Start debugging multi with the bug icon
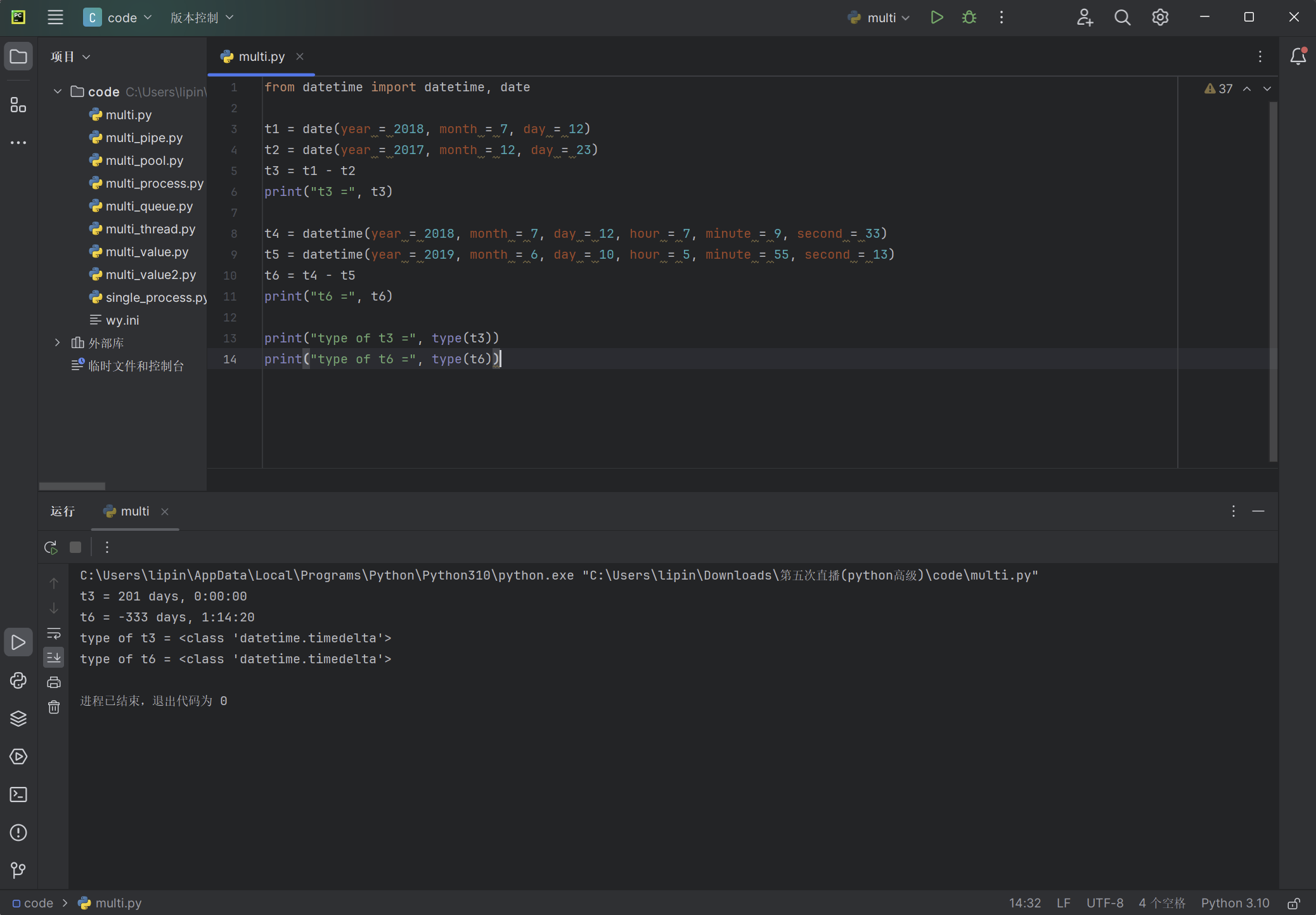The image size is (1316, 915). coord(969,18)
